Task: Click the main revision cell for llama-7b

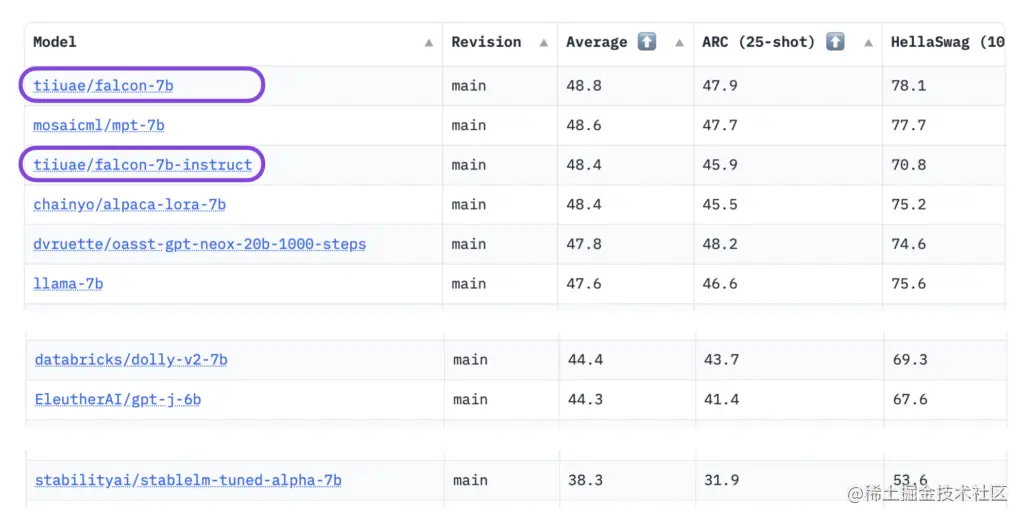Action: coord(500,284)
